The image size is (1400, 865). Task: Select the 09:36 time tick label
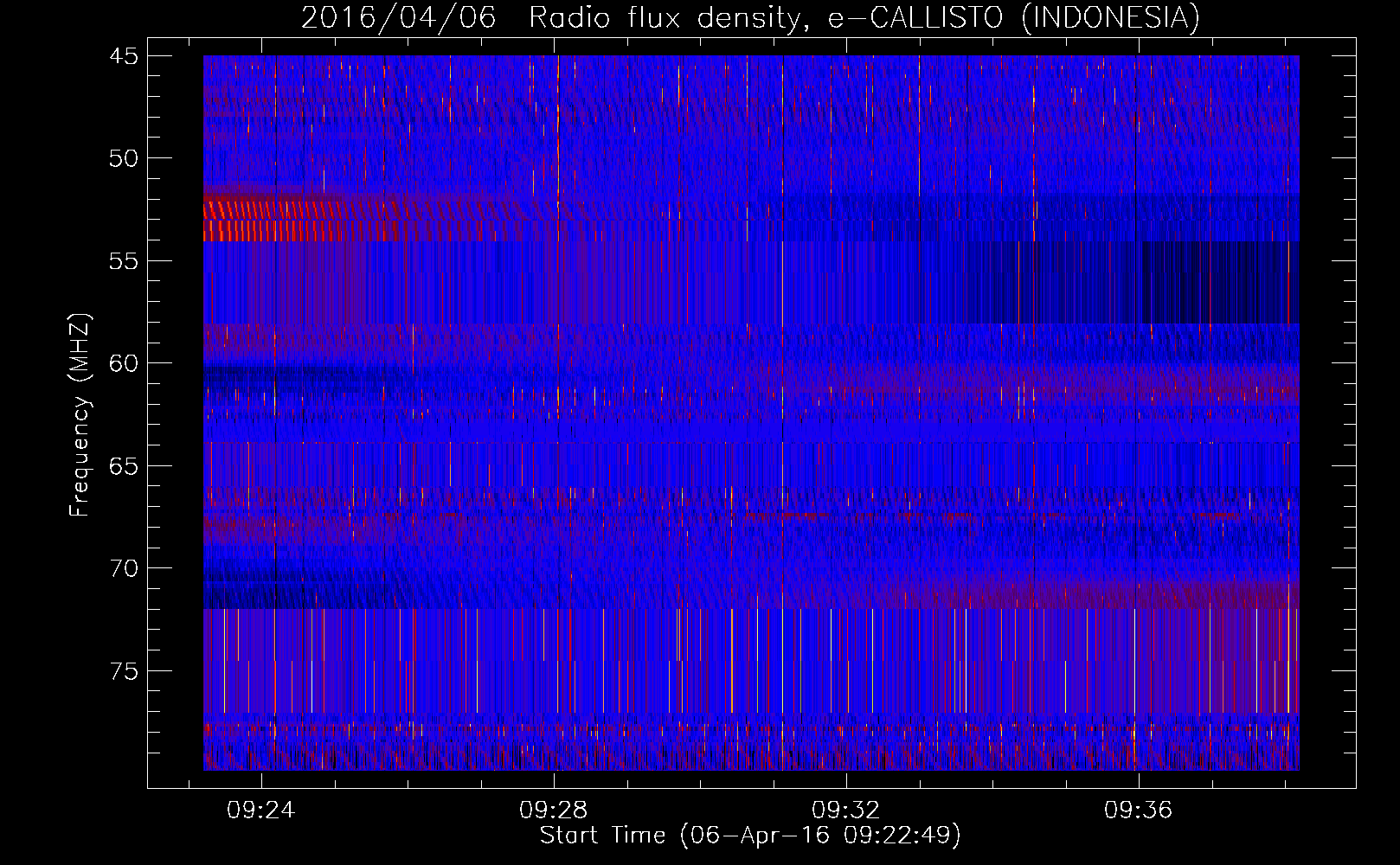click(1138, 810)
